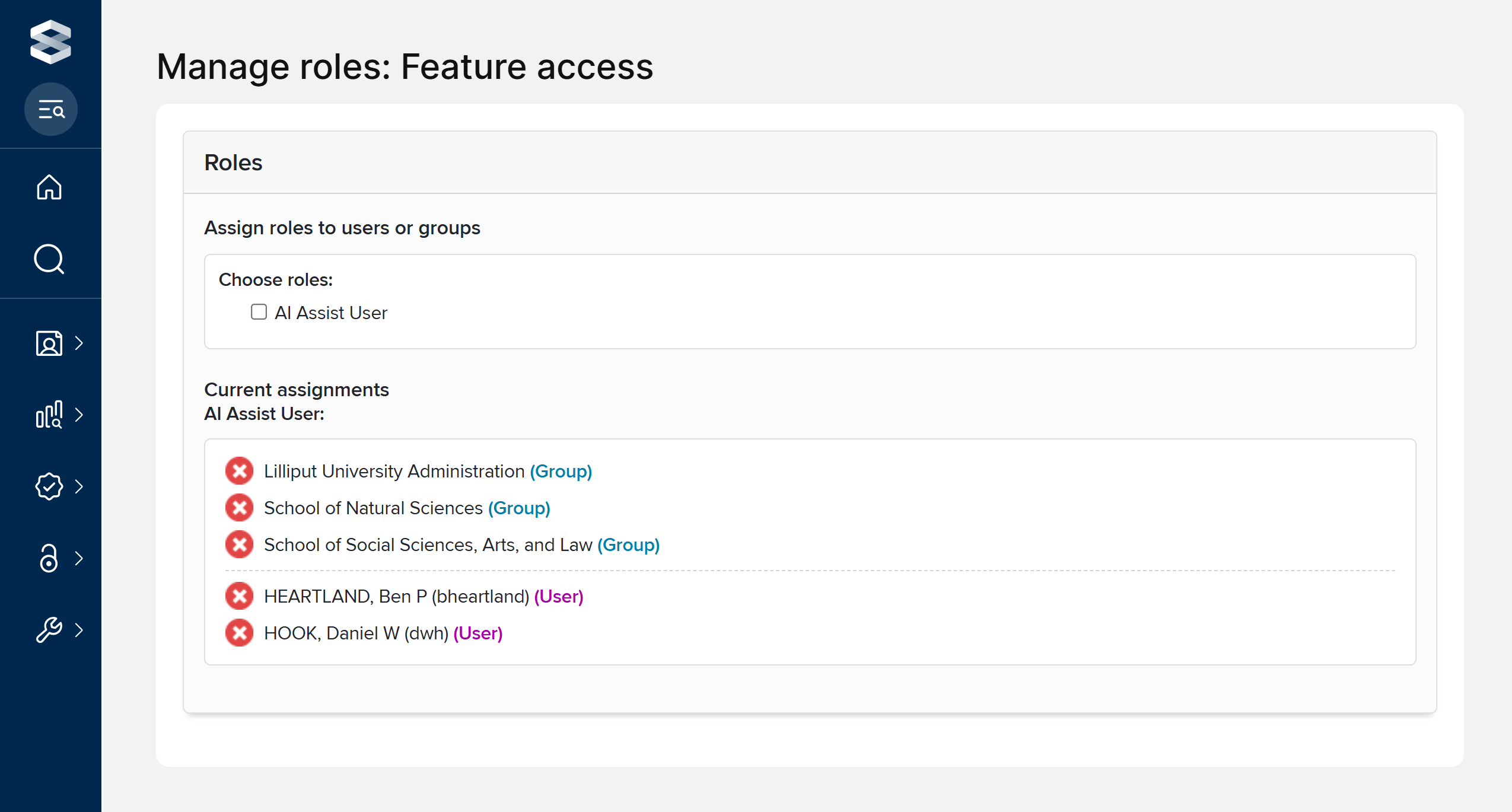
Task: Click the verified badge sidebar icon
Action: click(x=49, y=486)
